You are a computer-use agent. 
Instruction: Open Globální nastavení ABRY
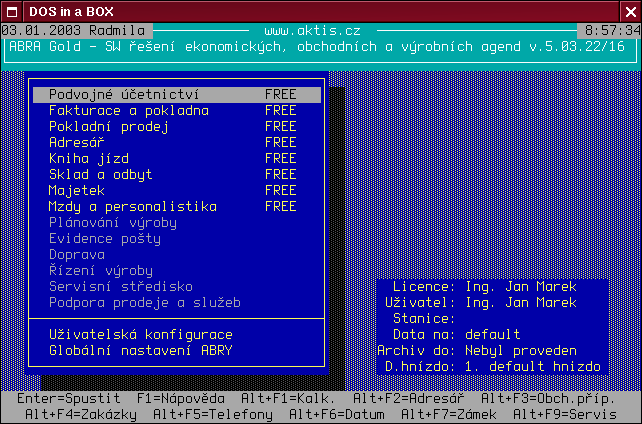click(x=140, y=350)
